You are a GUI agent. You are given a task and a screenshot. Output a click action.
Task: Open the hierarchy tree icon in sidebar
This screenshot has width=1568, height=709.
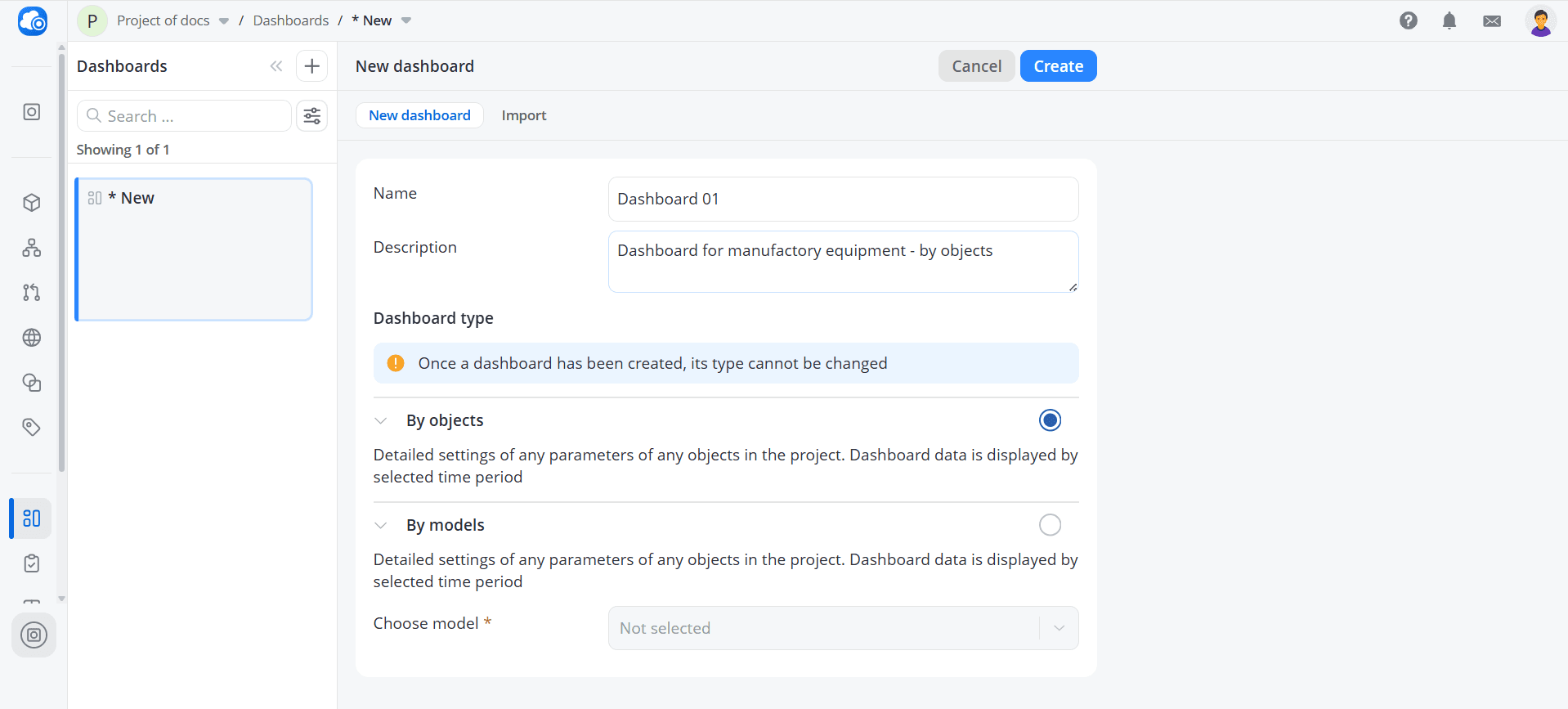pos(32,248)
